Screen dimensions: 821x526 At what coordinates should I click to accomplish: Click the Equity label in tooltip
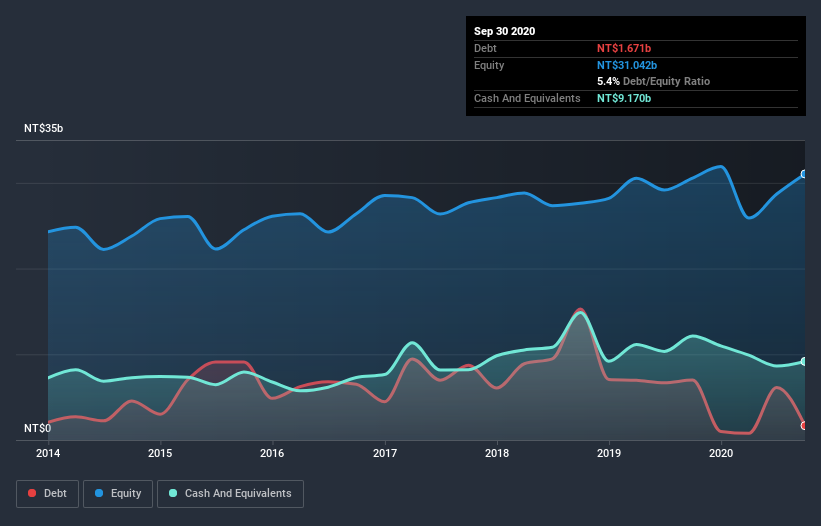tap(489, 65)
